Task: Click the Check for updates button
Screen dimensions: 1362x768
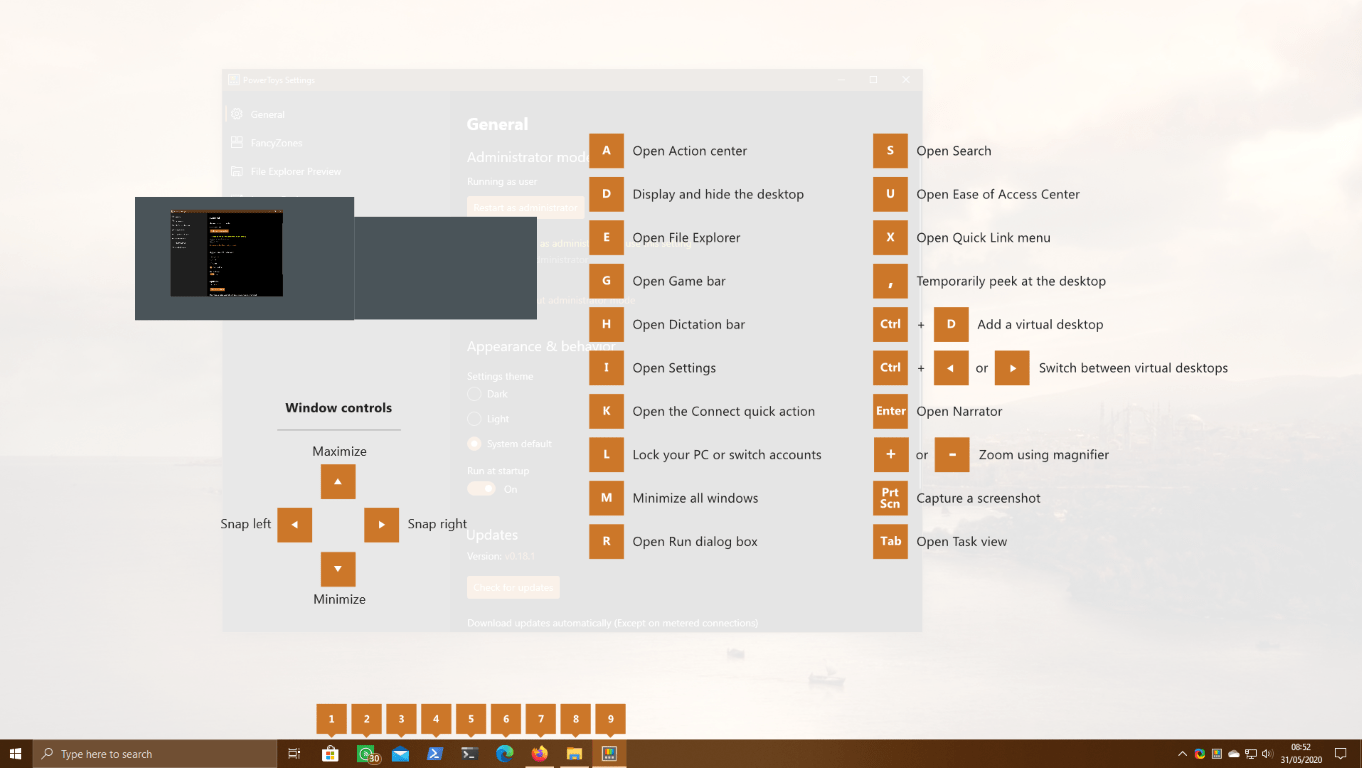Action: 512,587
